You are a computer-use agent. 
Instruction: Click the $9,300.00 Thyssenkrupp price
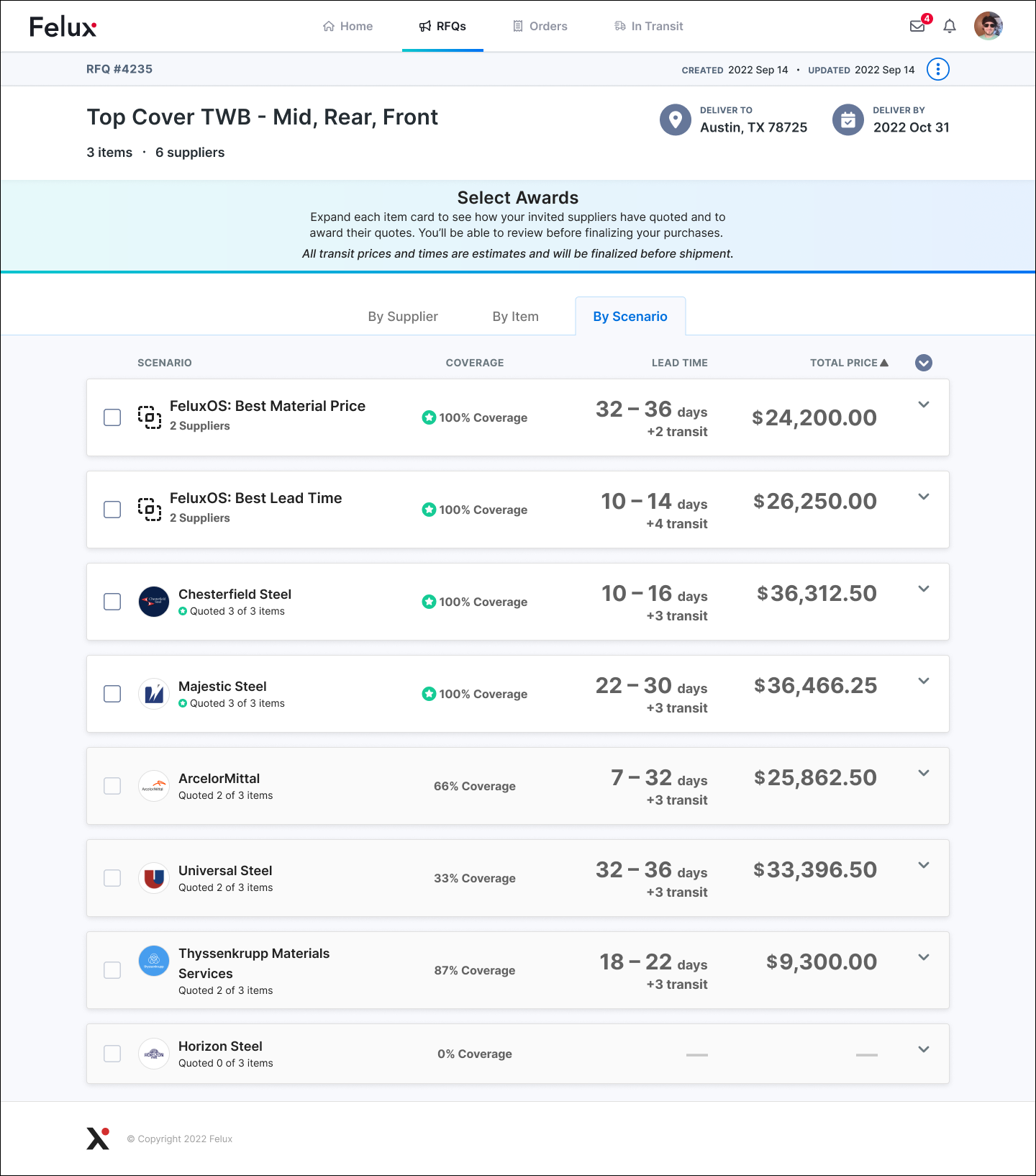[822, 962]
